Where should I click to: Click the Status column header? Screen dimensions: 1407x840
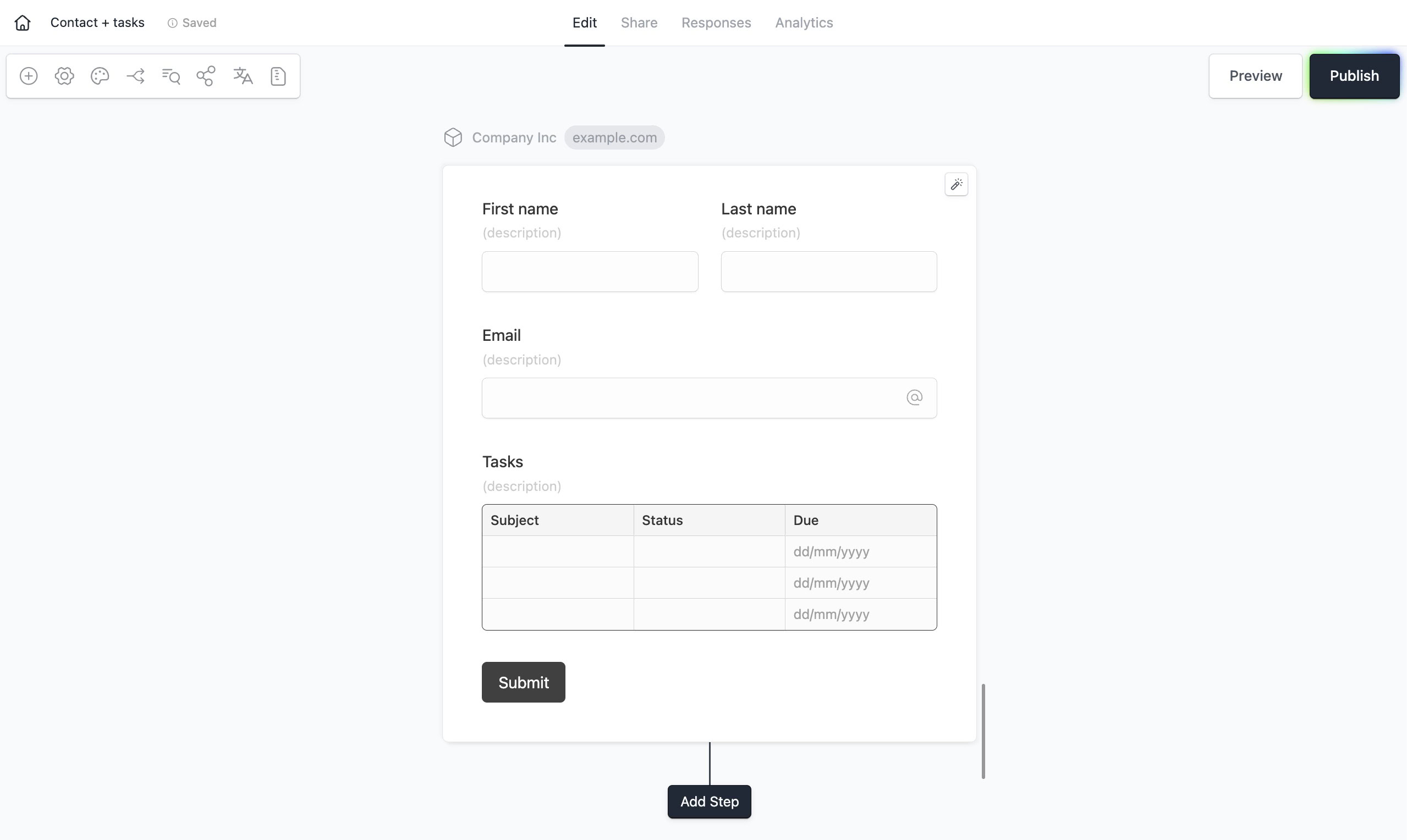coord(709,520)
